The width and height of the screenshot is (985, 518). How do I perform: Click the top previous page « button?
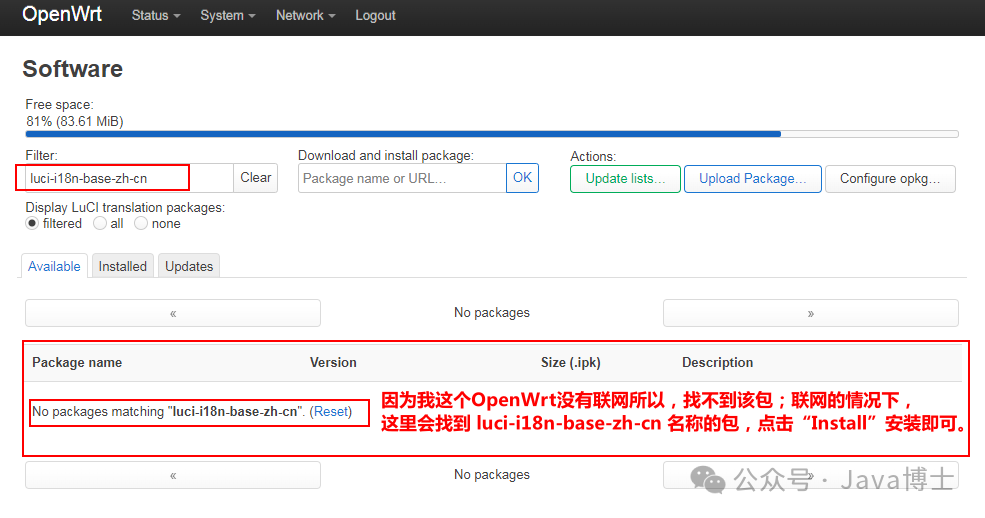coord(173,313)
